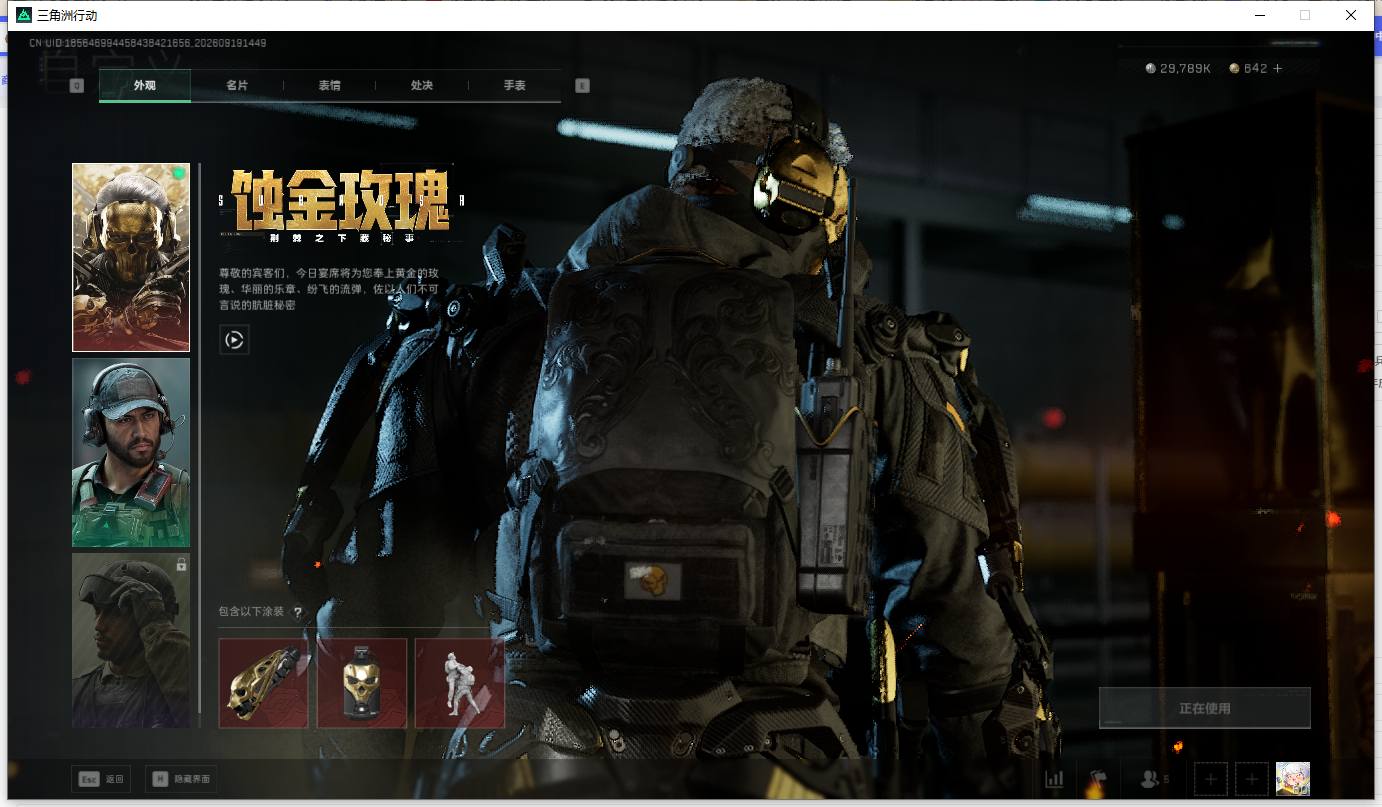This screenshot has width=1382, height=807.
Task: Click the plus to add gold currency
Action: click(1277, 69)
